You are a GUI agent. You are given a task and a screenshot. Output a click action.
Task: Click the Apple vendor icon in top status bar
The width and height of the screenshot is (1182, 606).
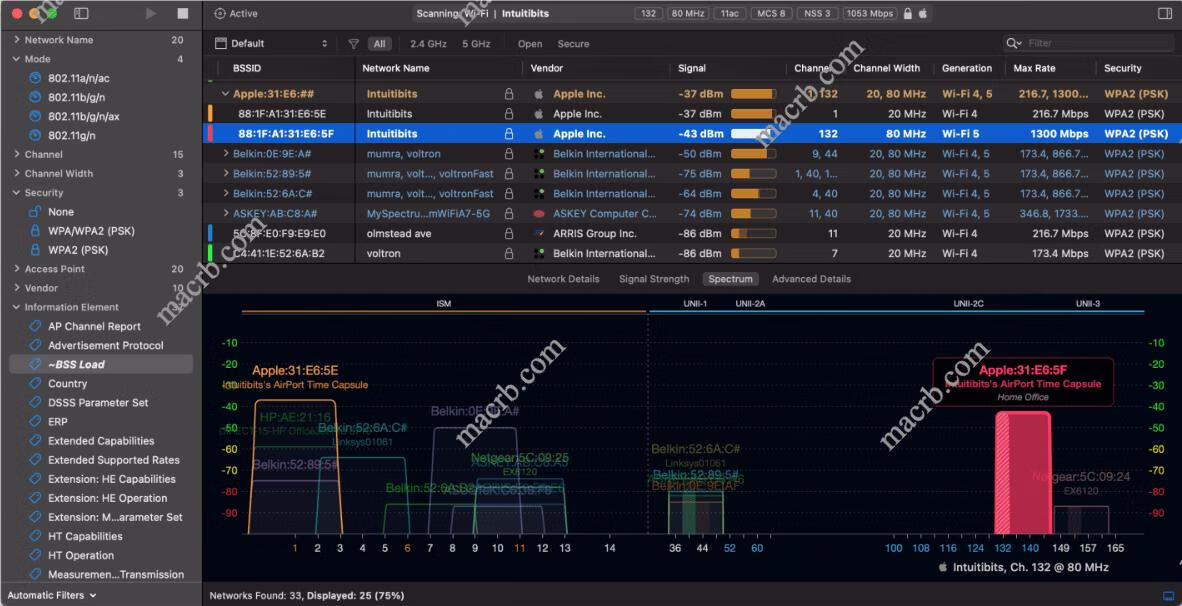pos(923,14)
